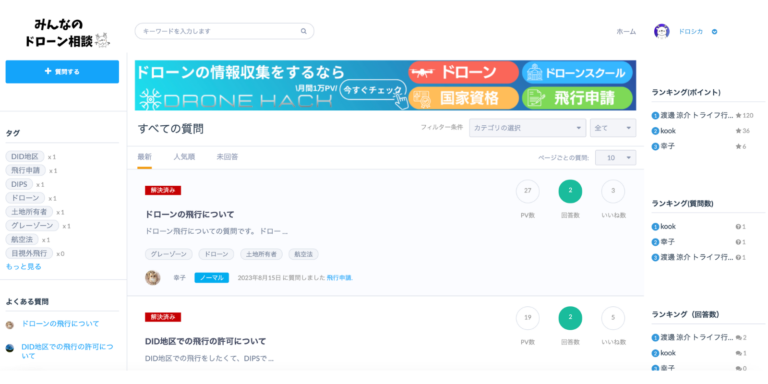Select the グレーゾーン tag in sidebar
Screen dimensions: 768x384
[x=32, y=226]
